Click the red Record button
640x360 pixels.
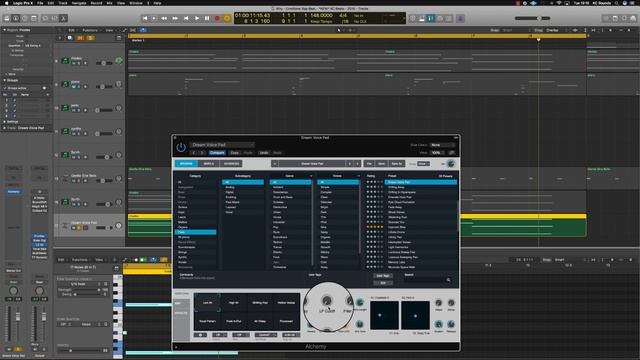coord(217,18)
